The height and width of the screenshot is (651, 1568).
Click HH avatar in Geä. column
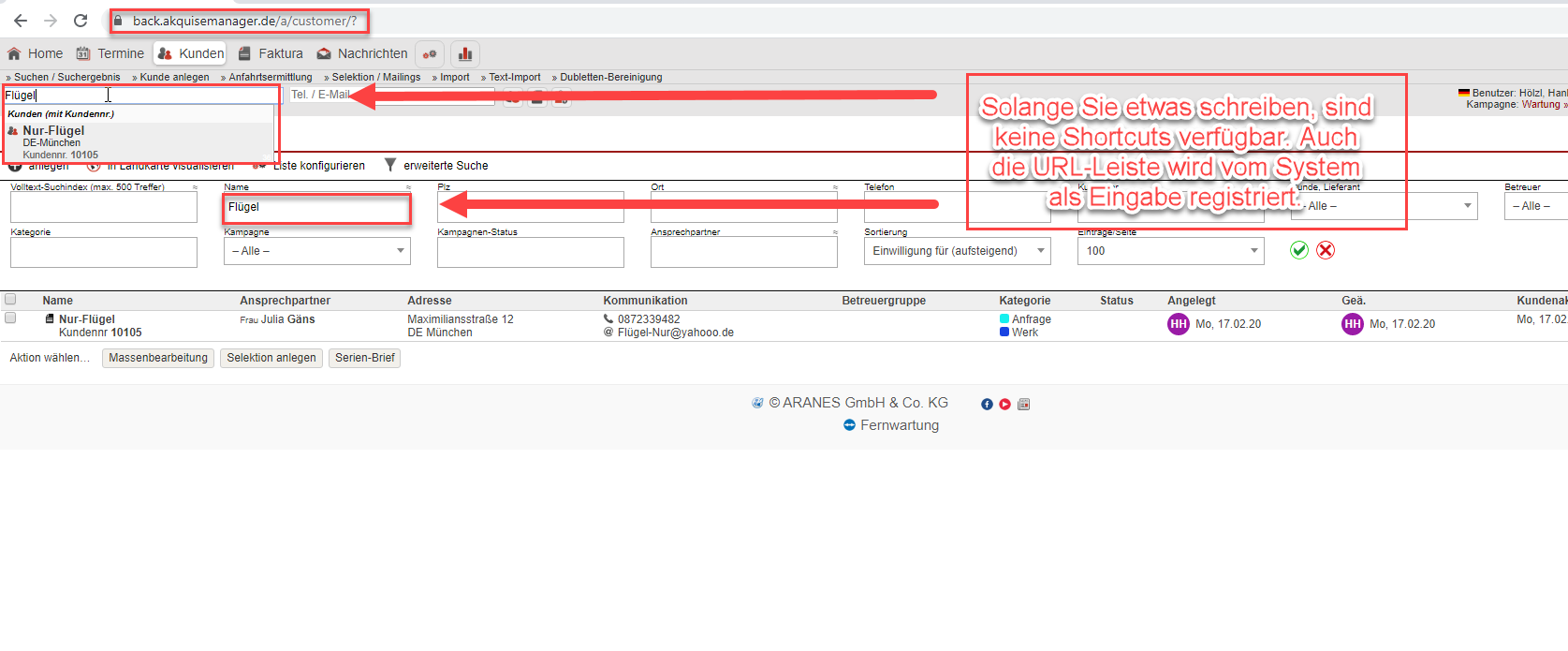(x=1353, y=324)
